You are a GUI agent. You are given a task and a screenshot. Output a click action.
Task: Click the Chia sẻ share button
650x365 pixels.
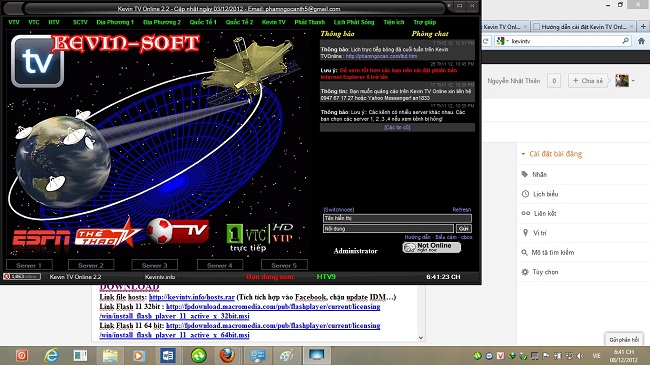pos(588,81)
